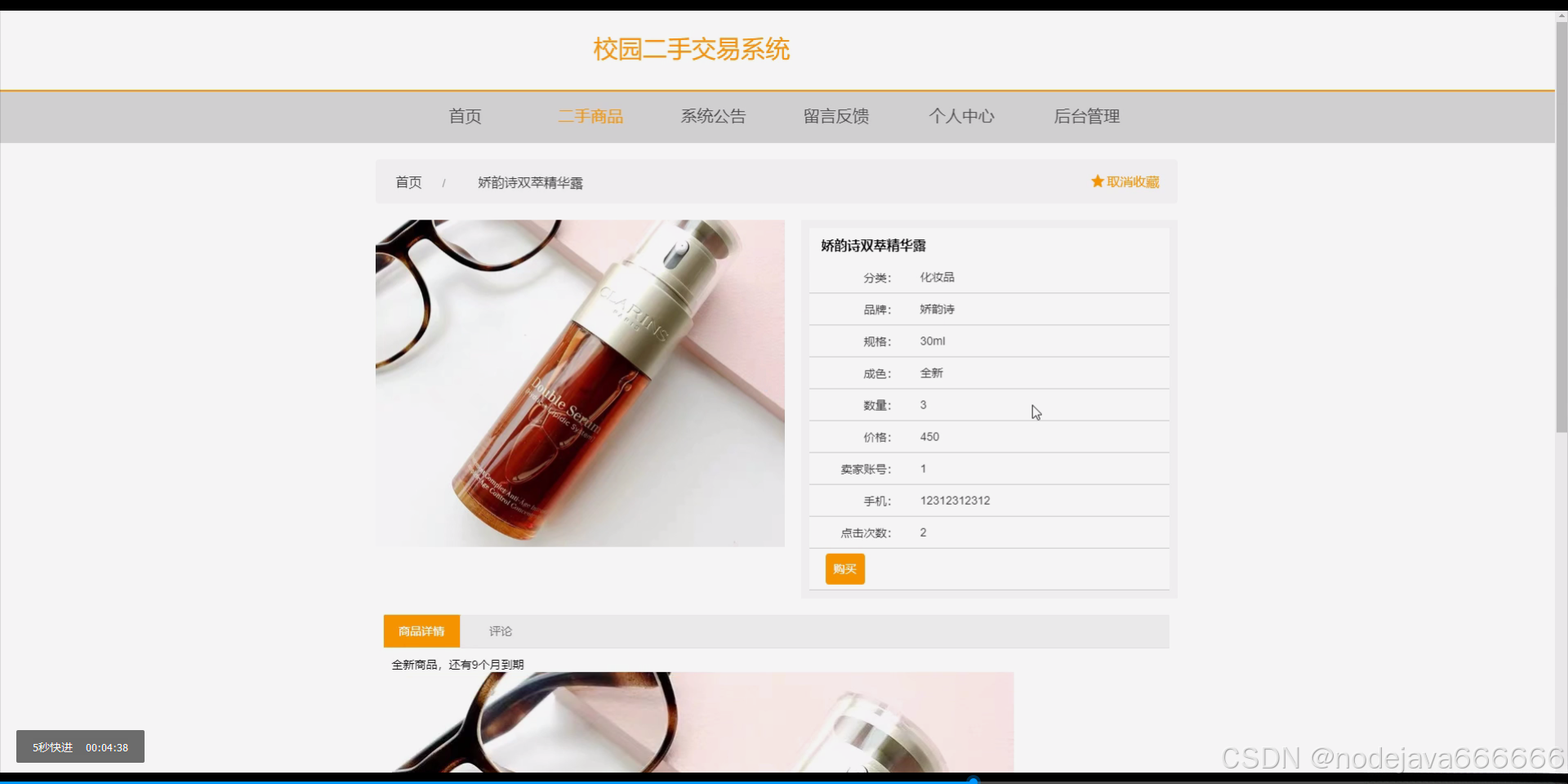Click the 校园二手交易系统 site title

point(692,49)
